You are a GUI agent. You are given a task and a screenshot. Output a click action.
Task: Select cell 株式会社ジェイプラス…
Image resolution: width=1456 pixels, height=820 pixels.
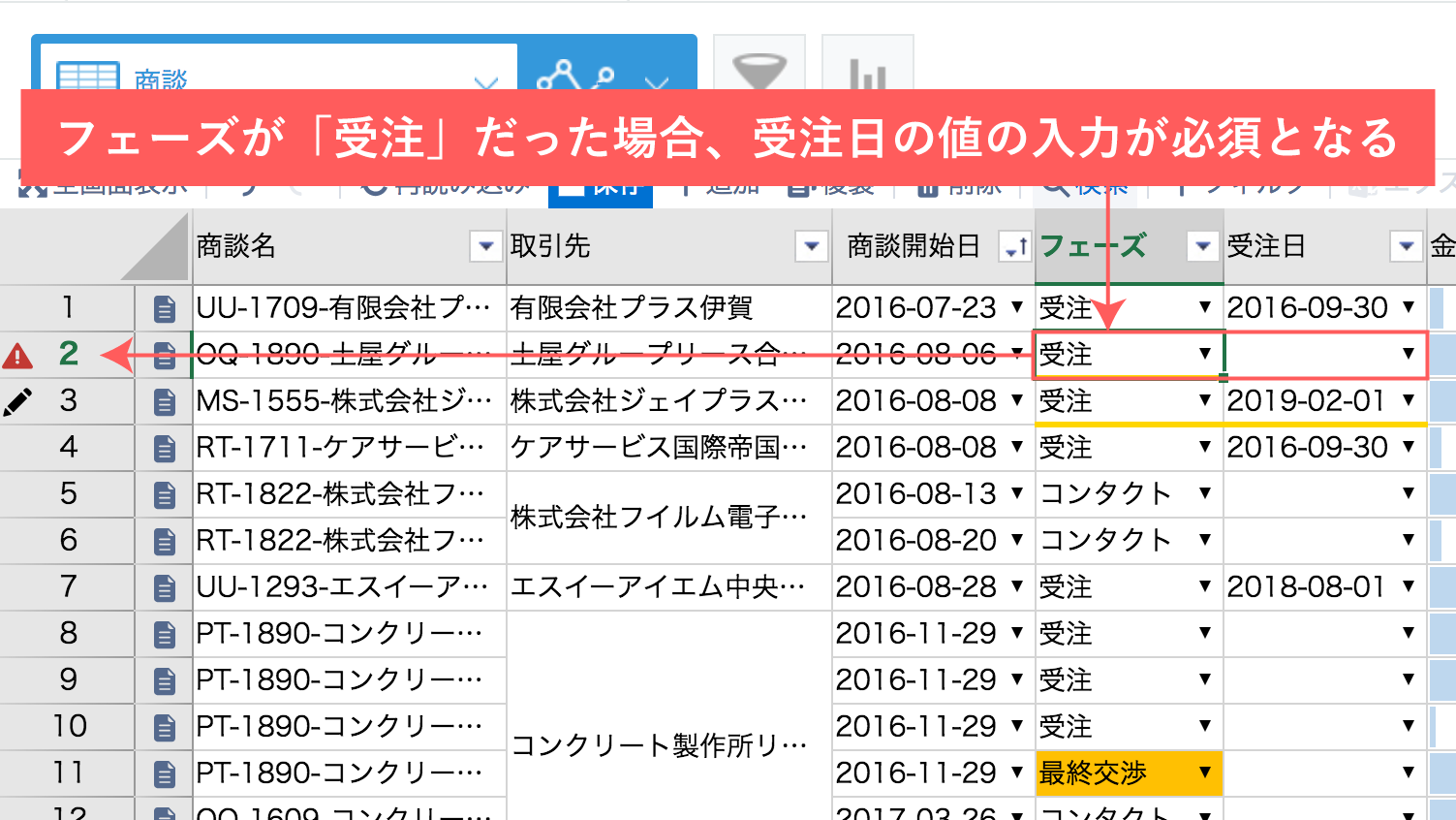click(669, 401)
